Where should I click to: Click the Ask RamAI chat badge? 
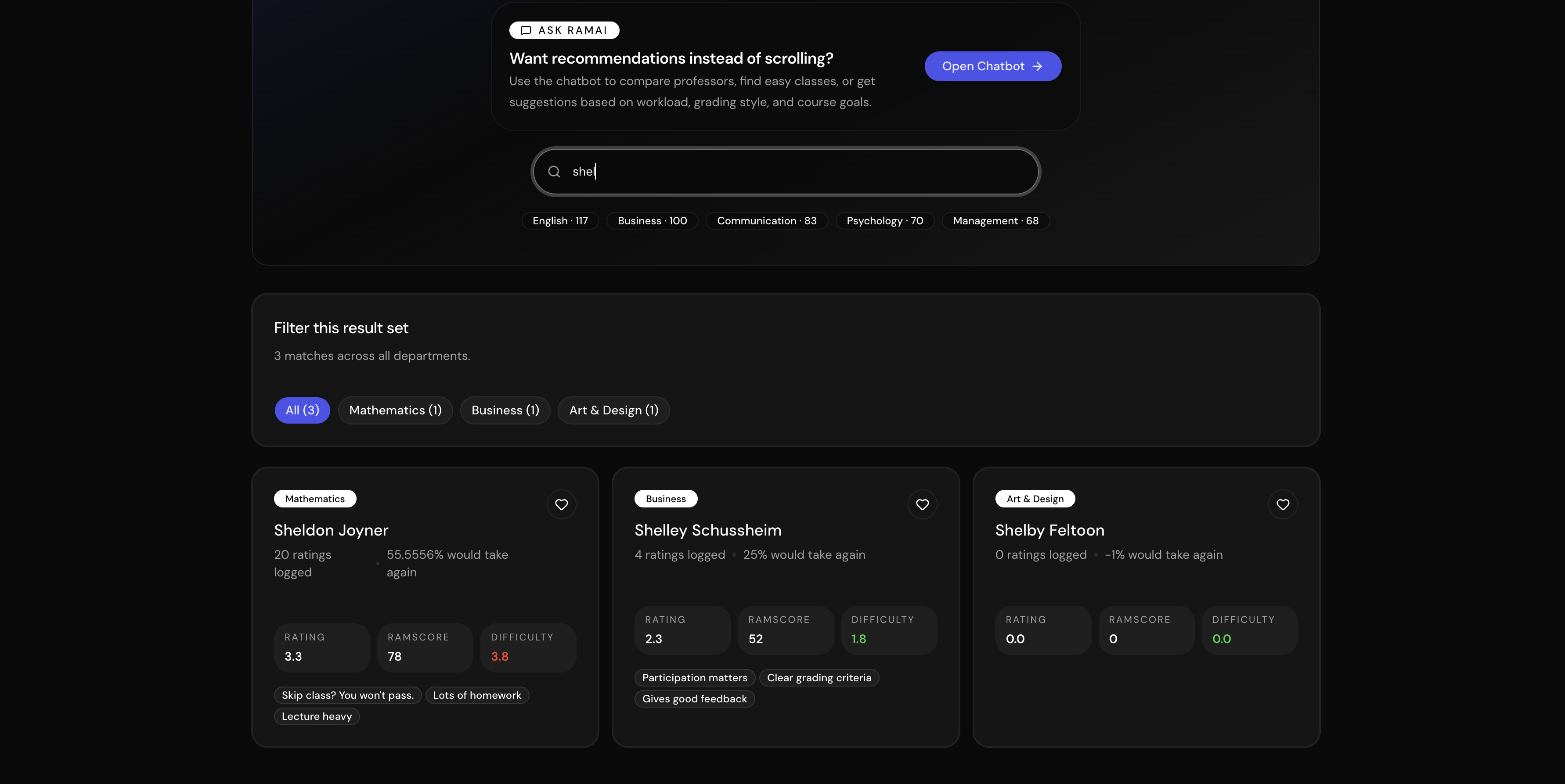click(x=564, y=30)
